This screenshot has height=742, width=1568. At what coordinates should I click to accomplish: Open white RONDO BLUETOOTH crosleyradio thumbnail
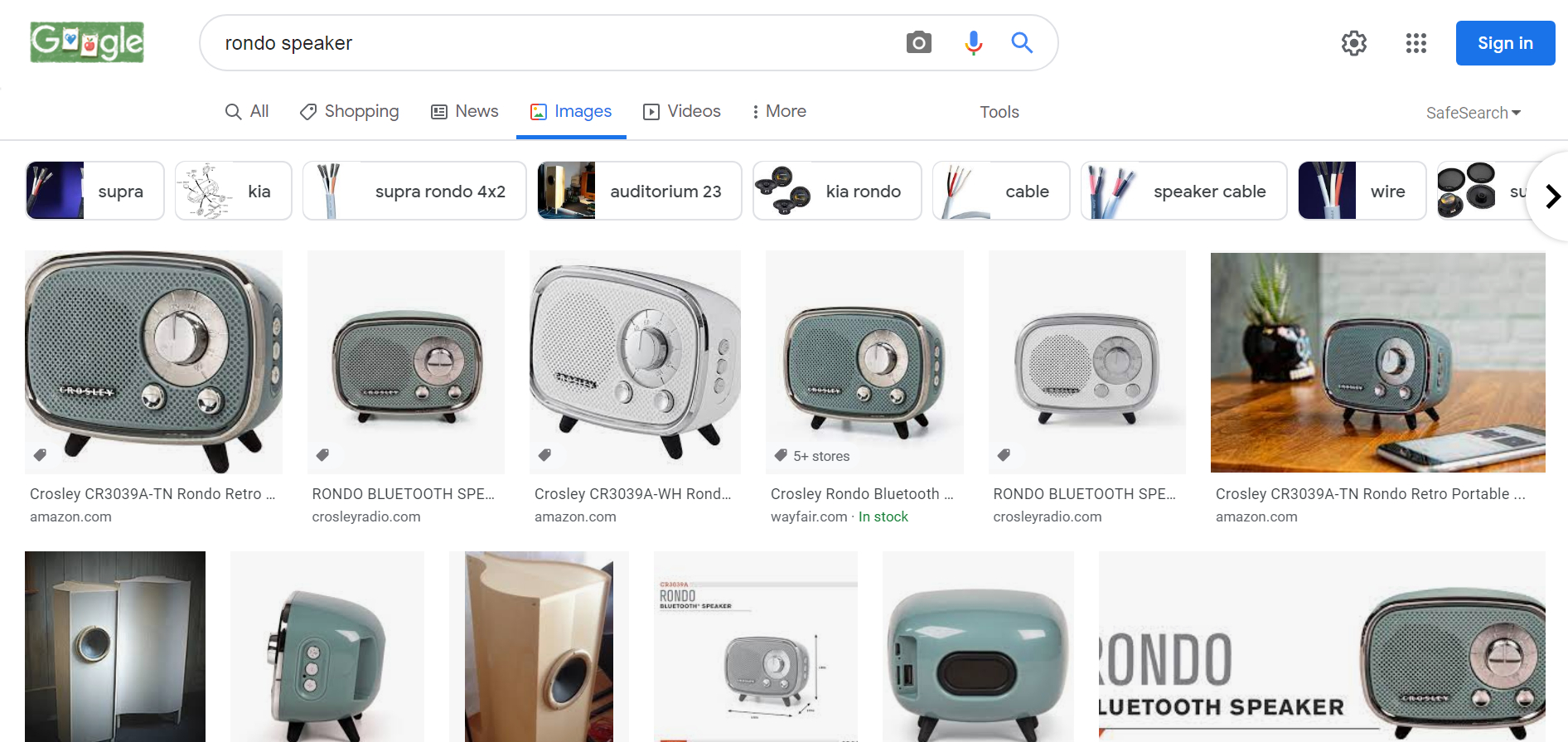click(1087, 361)
